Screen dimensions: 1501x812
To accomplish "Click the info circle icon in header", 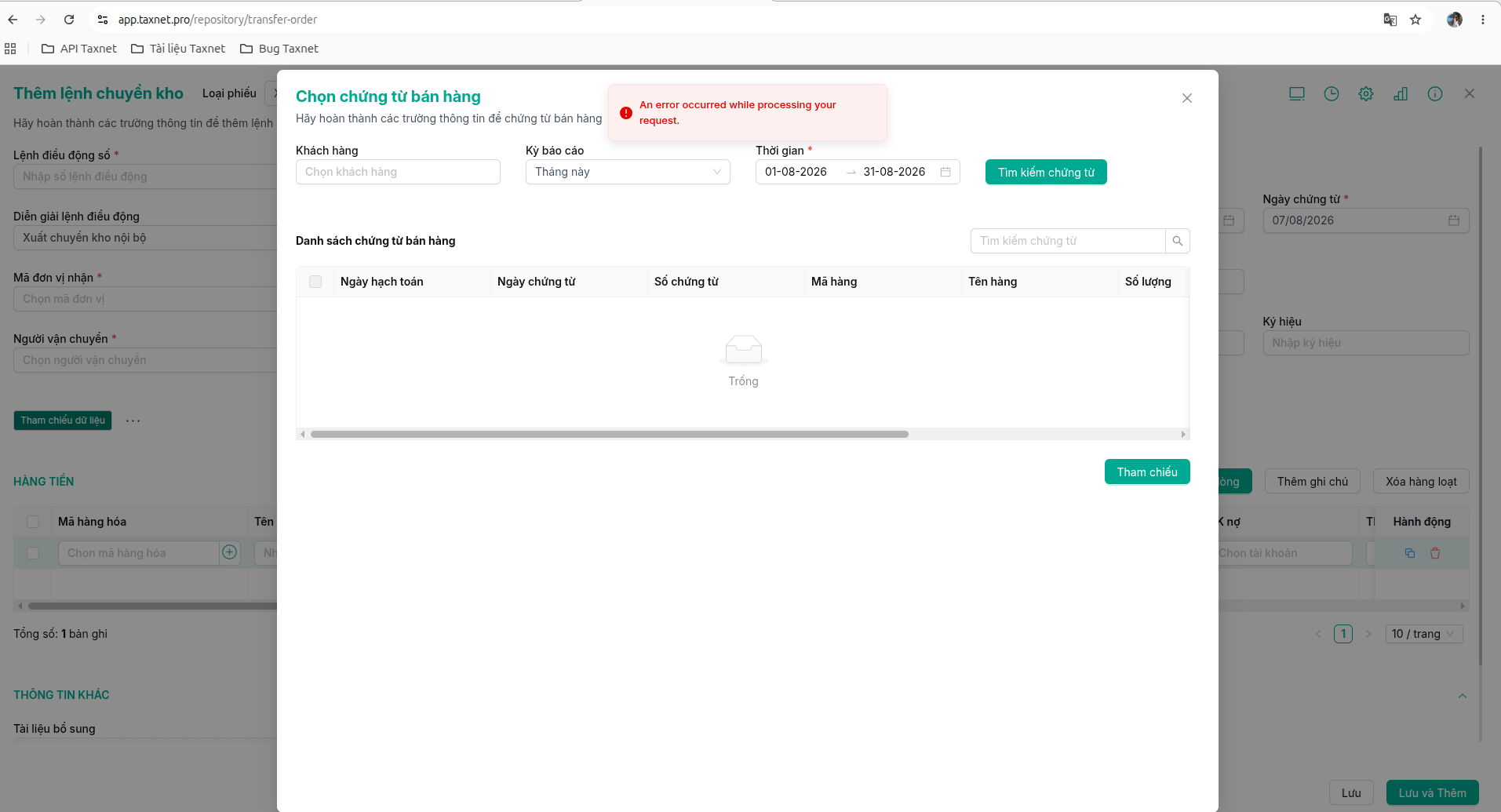I will coord(1435,94).
